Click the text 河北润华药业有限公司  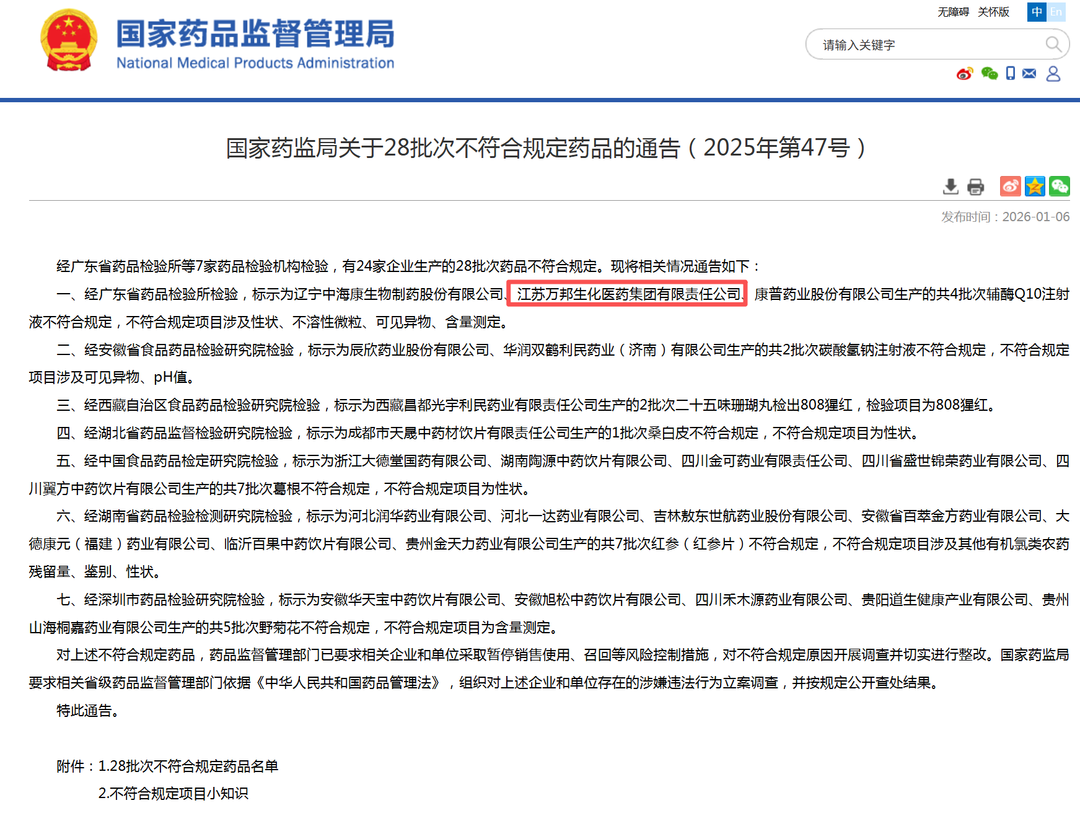coord(417,516)
